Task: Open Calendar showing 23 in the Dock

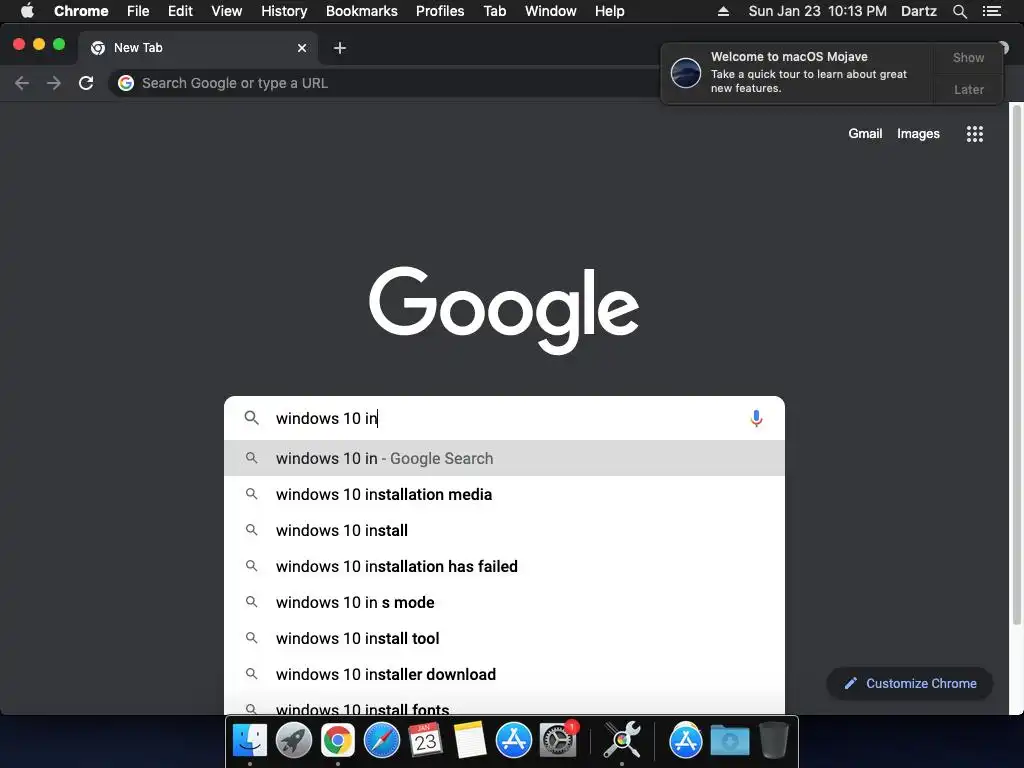Action: tap(425, 741)
